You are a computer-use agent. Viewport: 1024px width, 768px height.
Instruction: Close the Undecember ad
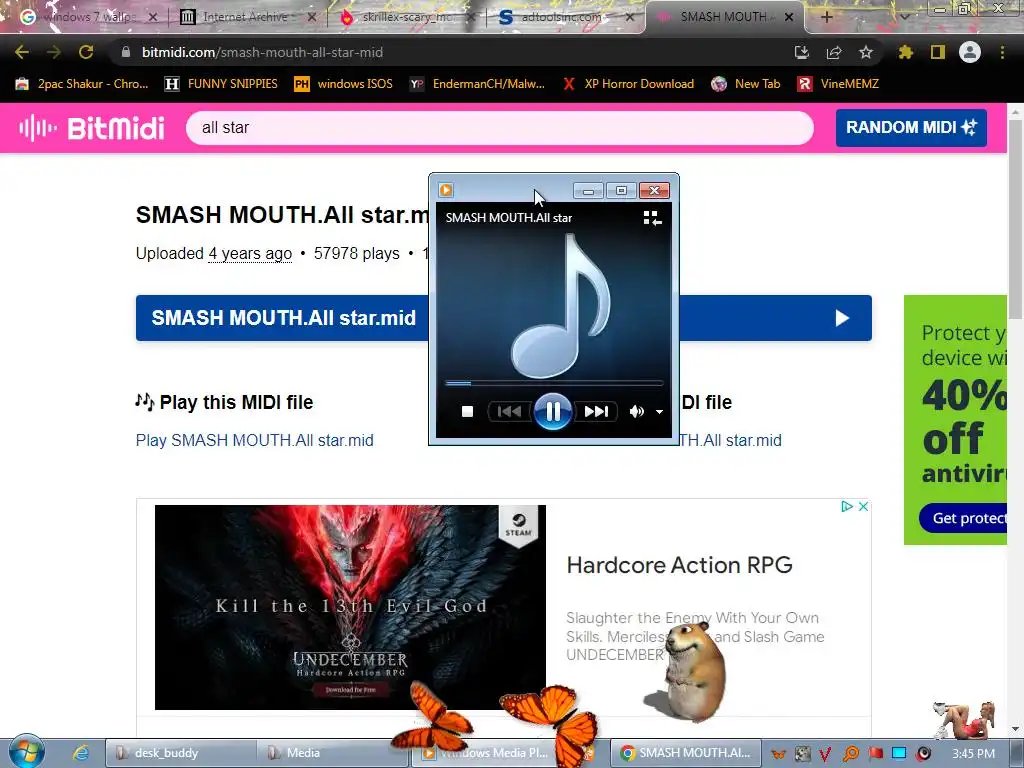[863, 506]
